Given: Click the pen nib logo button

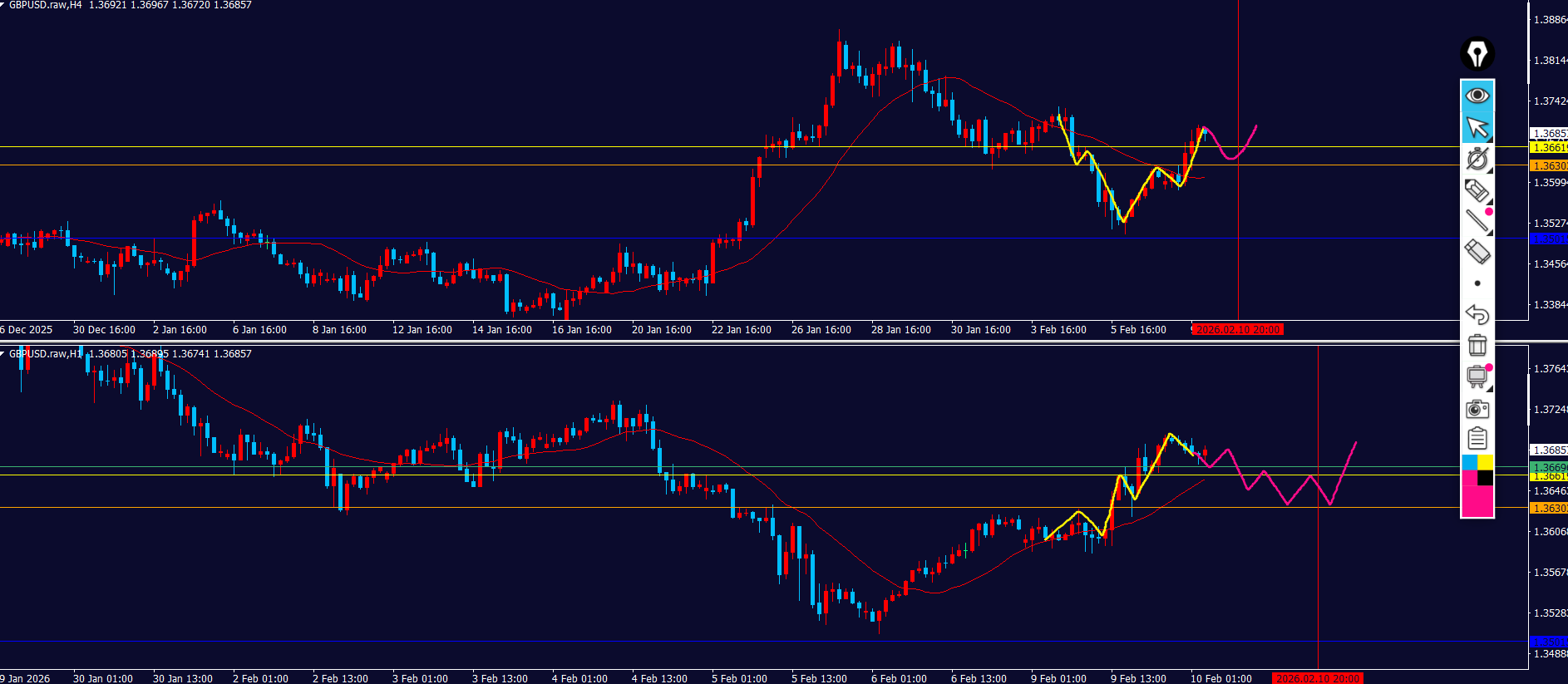Looking at the screenshot, I should click(1477, 54).
